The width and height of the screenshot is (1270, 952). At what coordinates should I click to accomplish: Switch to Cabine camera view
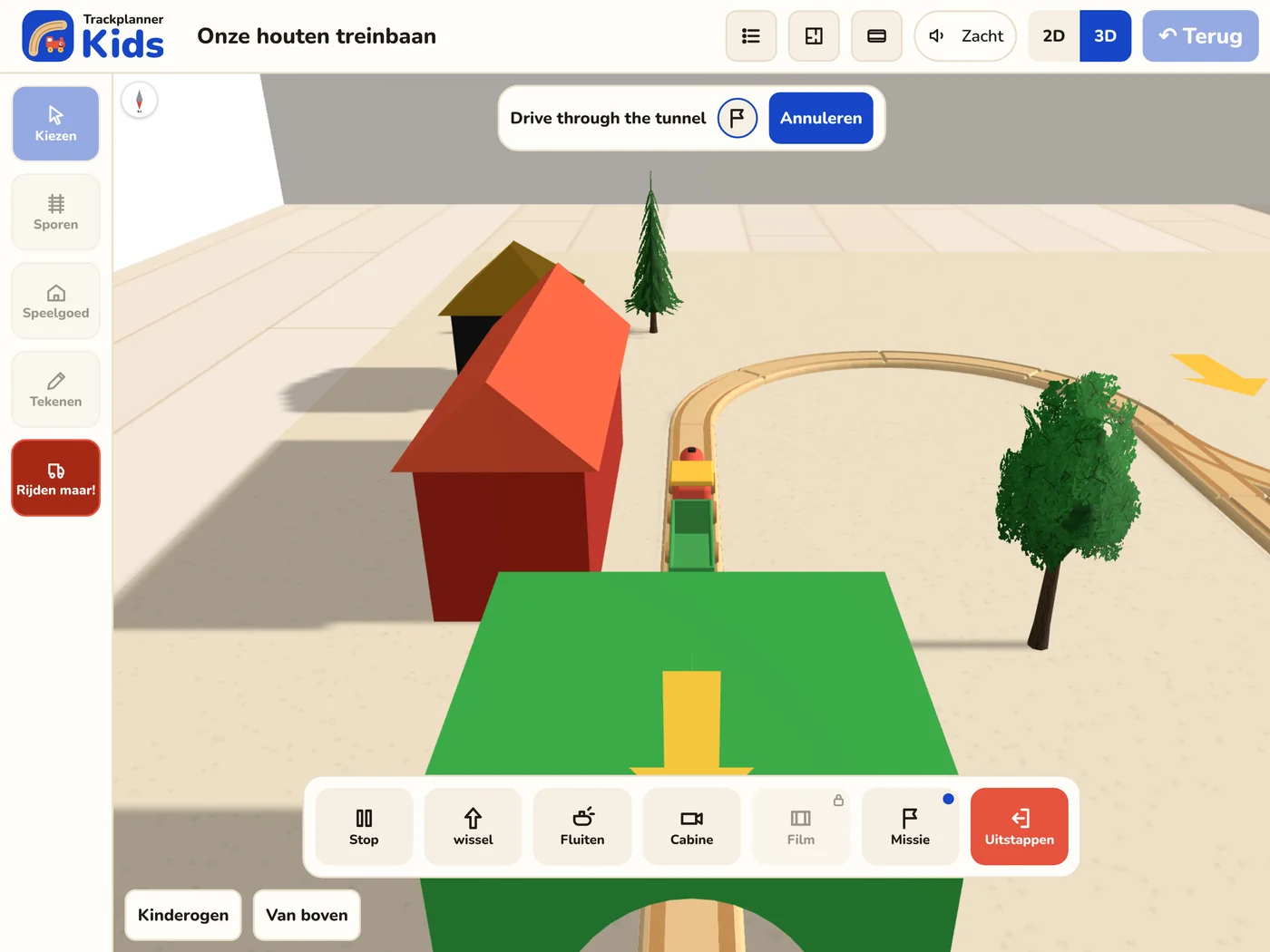(691, 826)
